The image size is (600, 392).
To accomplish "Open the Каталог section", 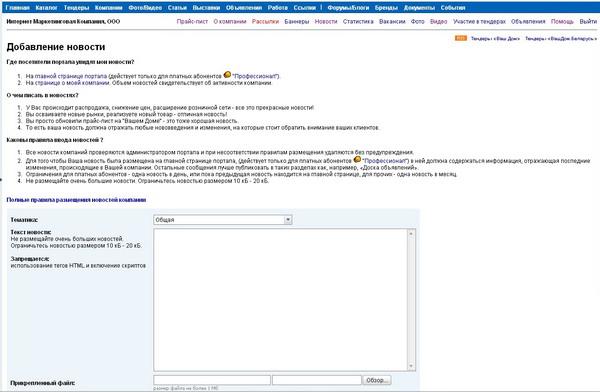I will tap(46, 8).
